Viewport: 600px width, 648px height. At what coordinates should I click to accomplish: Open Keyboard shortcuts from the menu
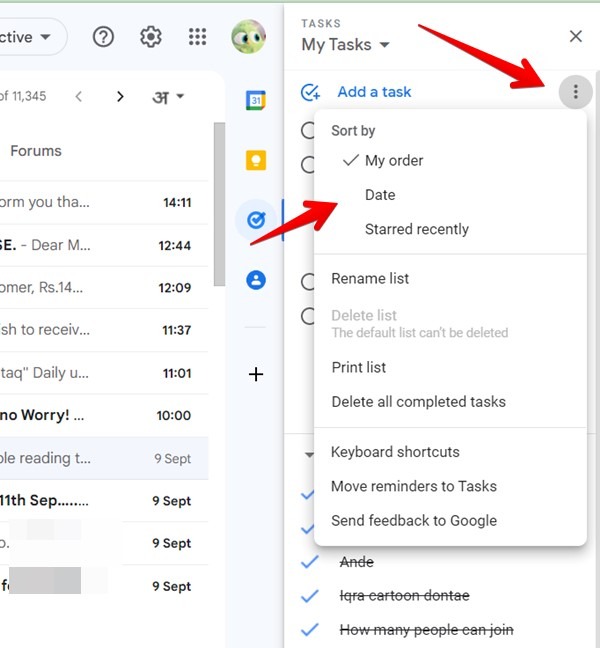point(450,452)
